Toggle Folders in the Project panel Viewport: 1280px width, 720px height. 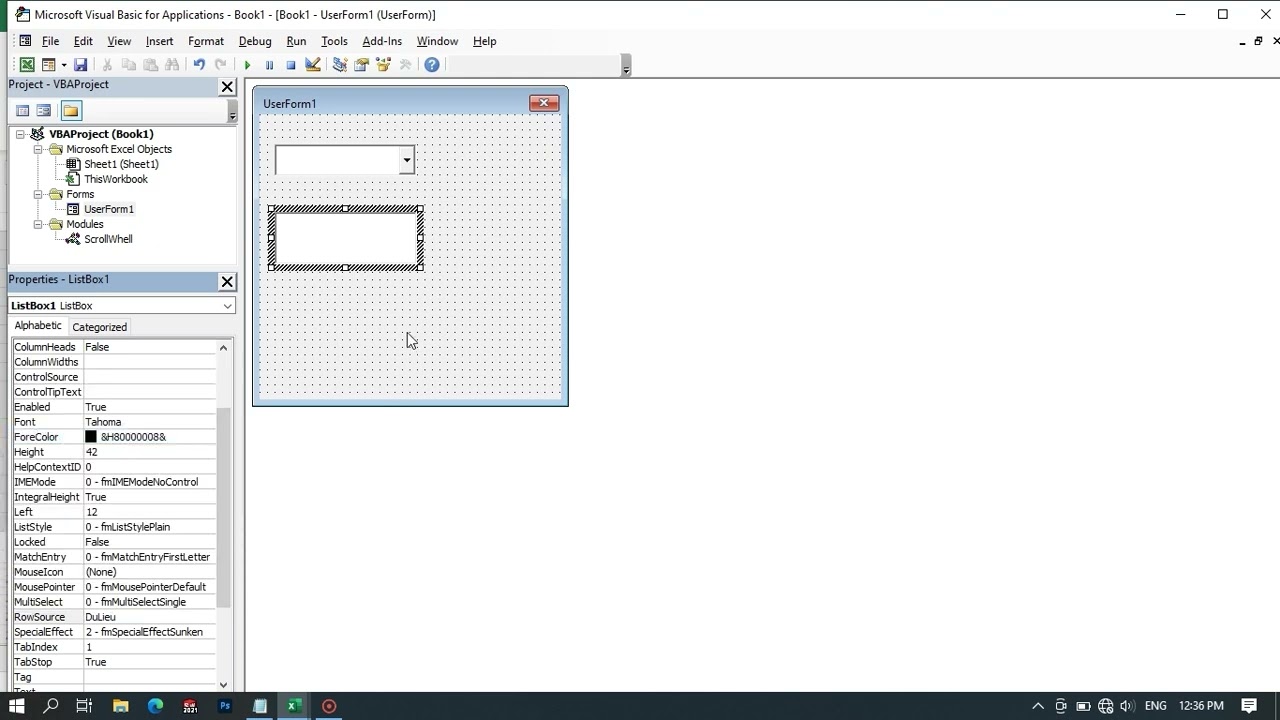pyautogui.click(x=70, y=111)
